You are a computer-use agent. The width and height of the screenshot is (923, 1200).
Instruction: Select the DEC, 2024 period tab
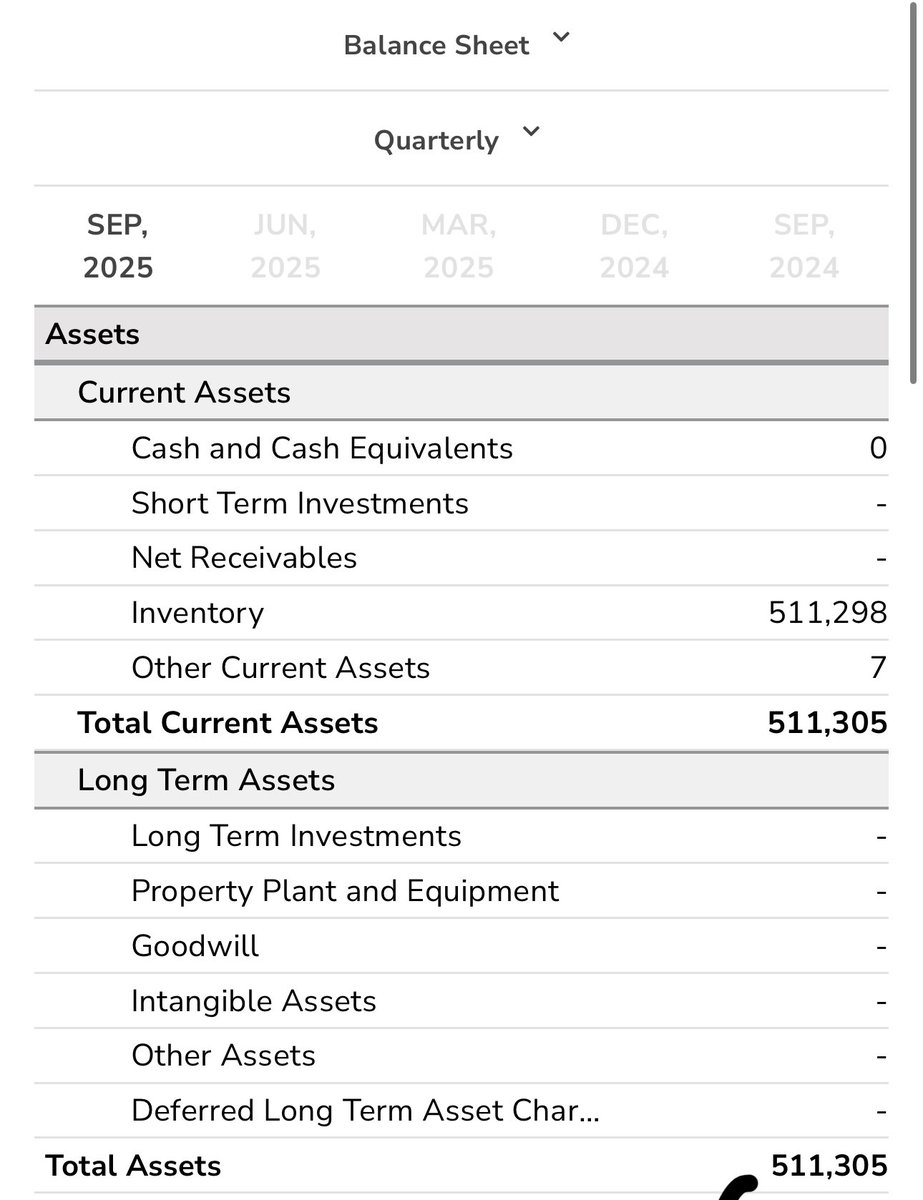pos(634,247)
